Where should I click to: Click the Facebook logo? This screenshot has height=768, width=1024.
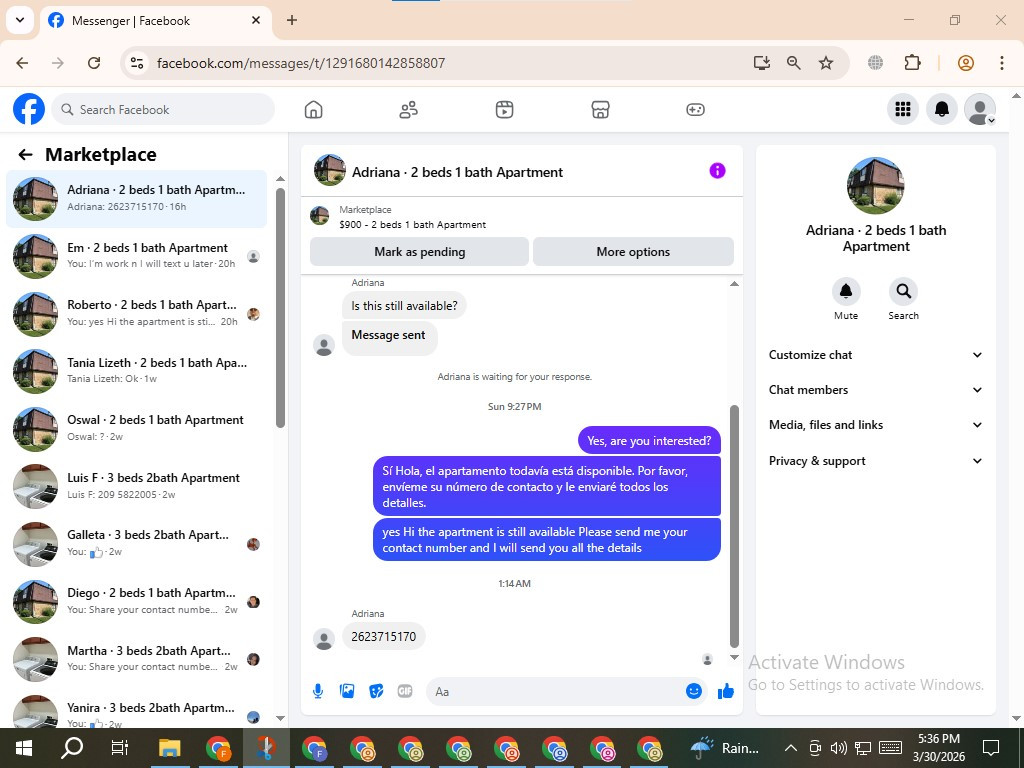(29, 109)
